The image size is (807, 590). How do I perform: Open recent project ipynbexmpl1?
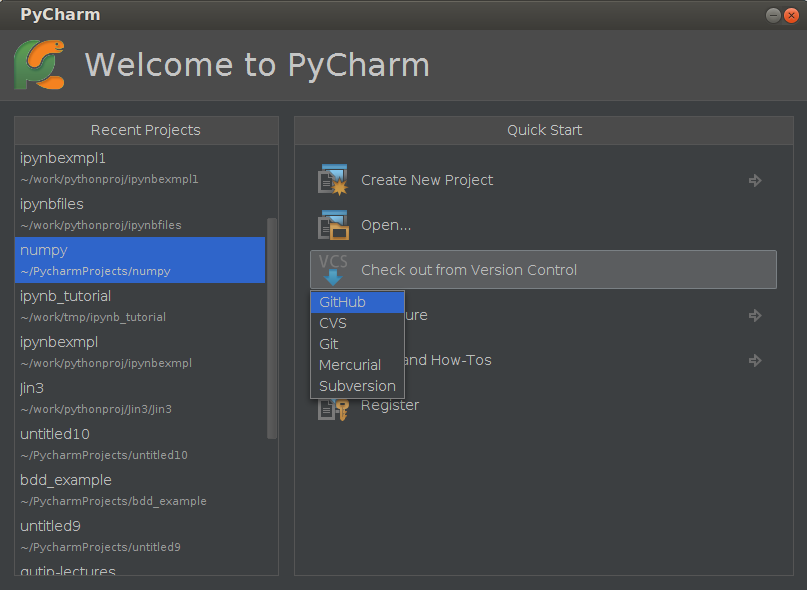[x=140, y=168]
